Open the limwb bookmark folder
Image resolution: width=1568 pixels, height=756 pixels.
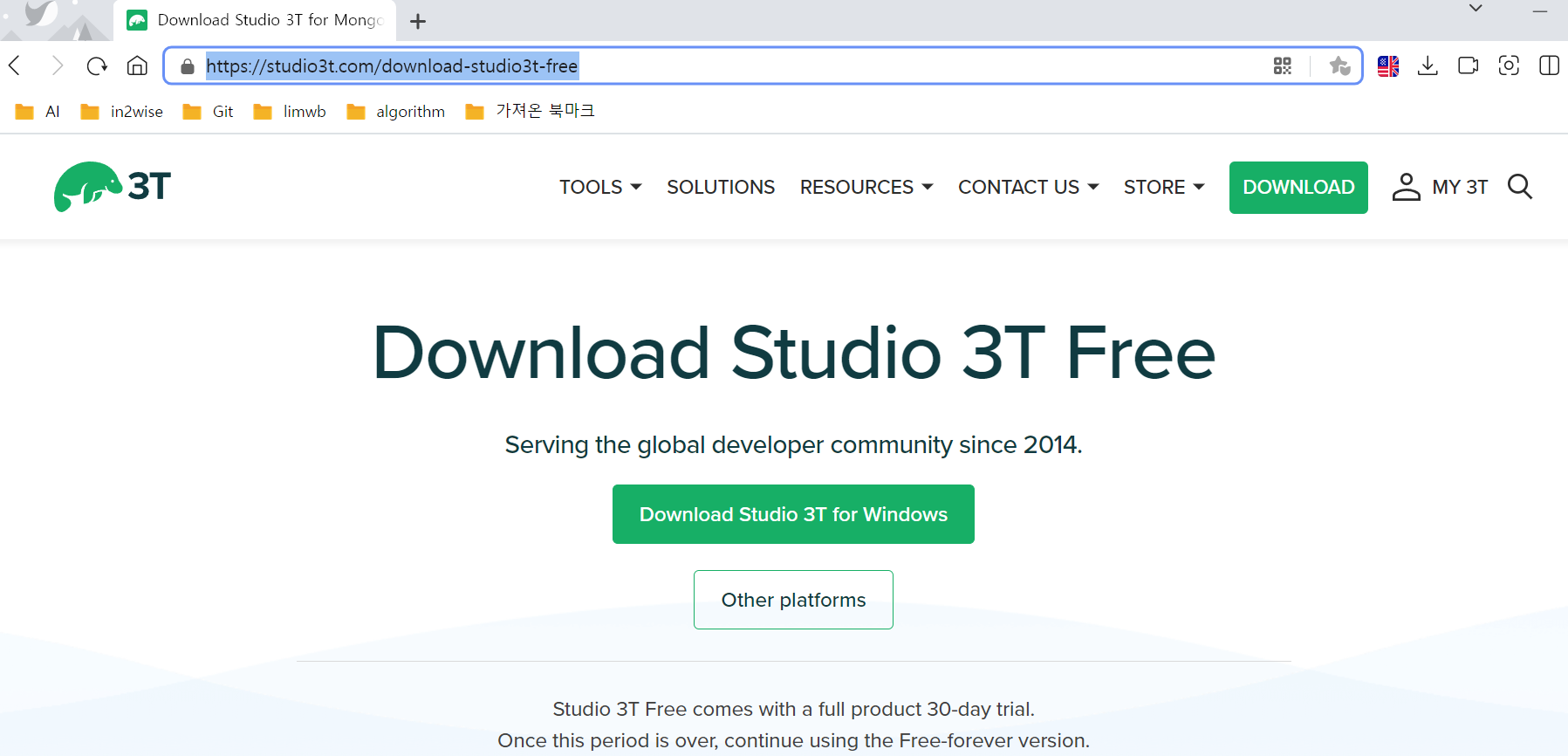[289, 112]
